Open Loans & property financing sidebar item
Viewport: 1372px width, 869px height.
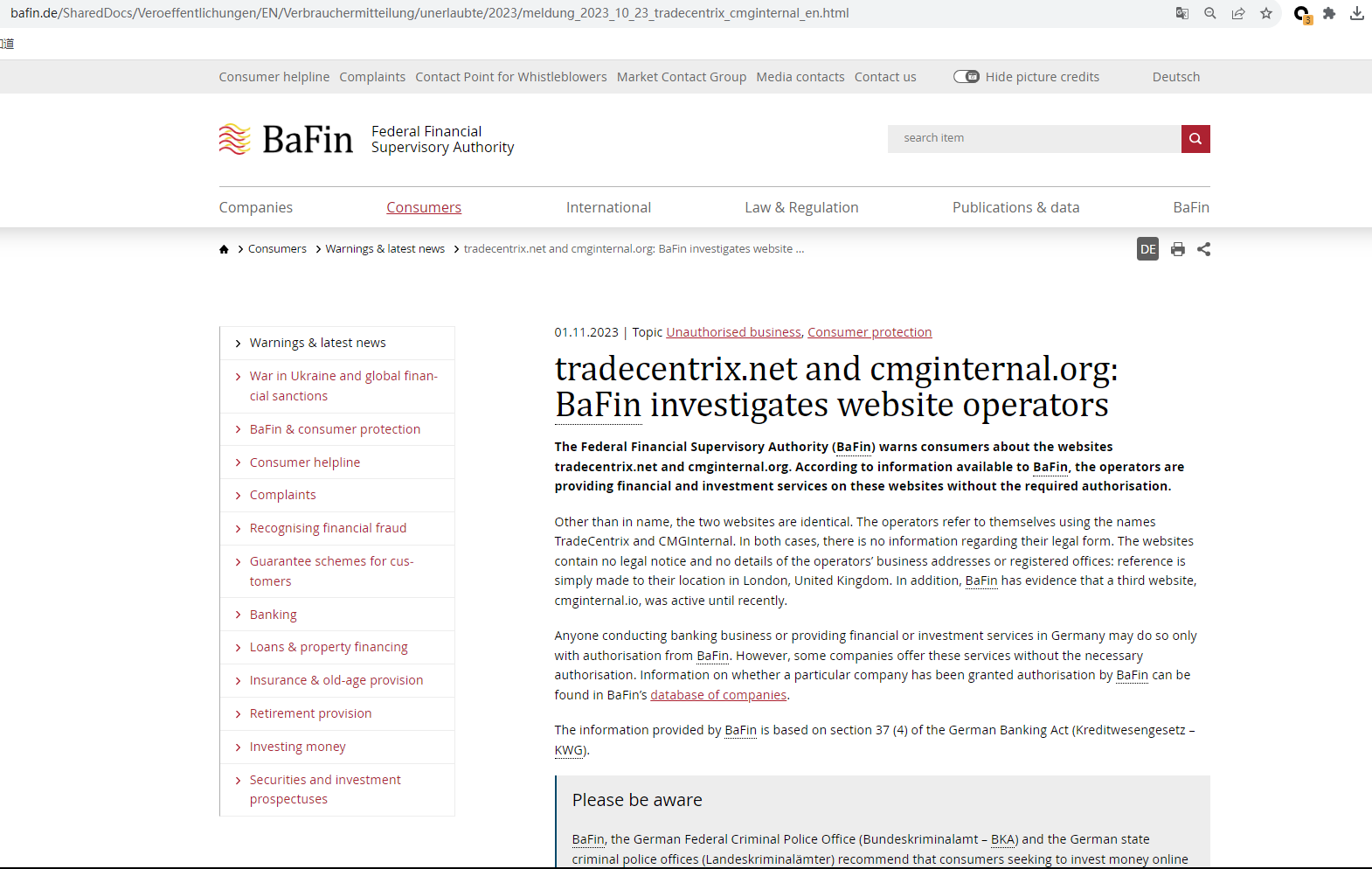(337, 647)
